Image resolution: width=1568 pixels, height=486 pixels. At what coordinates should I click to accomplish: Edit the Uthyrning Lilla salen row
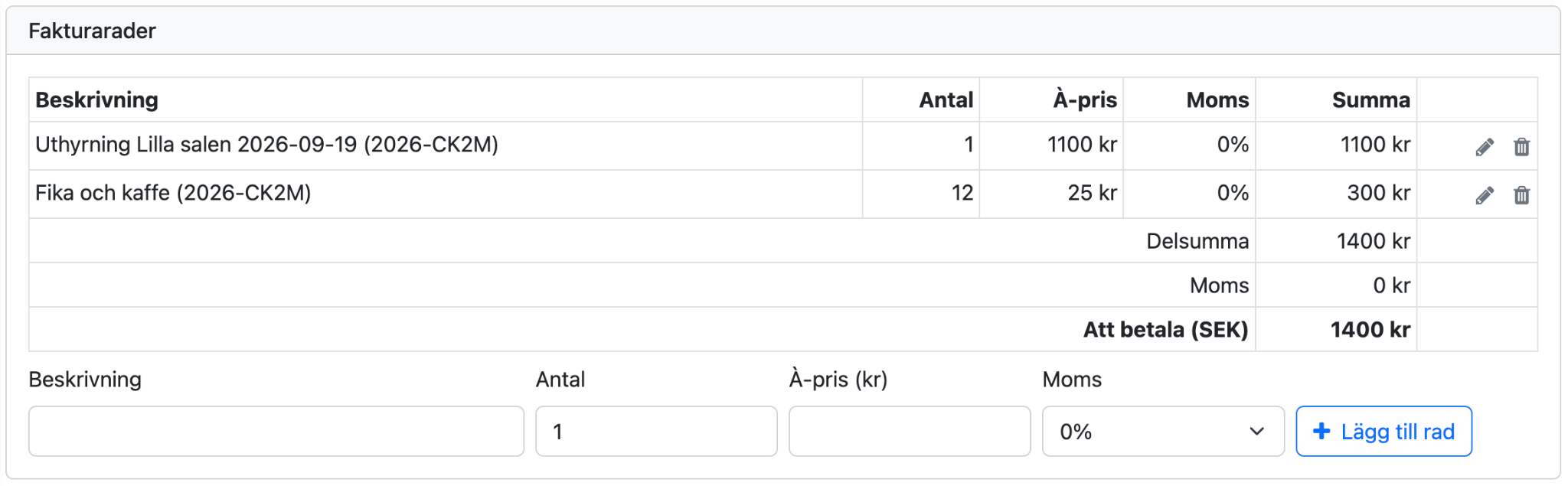1485,147
